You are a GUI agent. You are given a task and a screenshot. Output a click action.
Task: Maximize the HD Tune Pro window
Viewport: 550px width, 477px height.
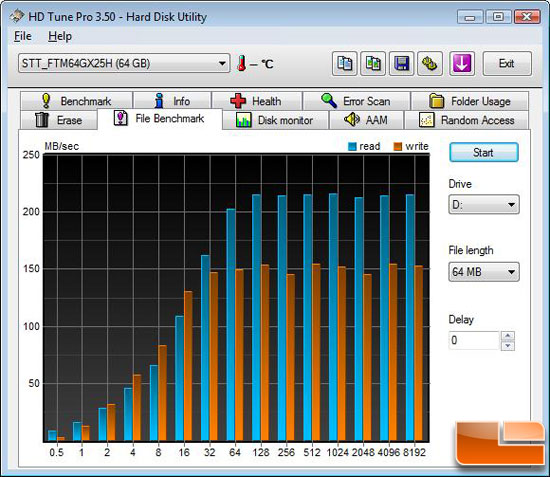[x=498, y=17]
